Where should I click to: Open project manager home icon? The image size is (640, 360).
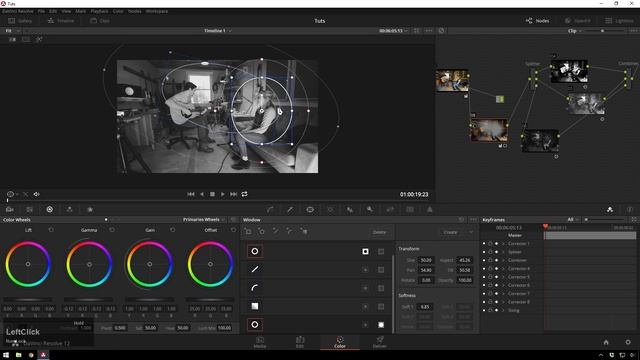606,342
